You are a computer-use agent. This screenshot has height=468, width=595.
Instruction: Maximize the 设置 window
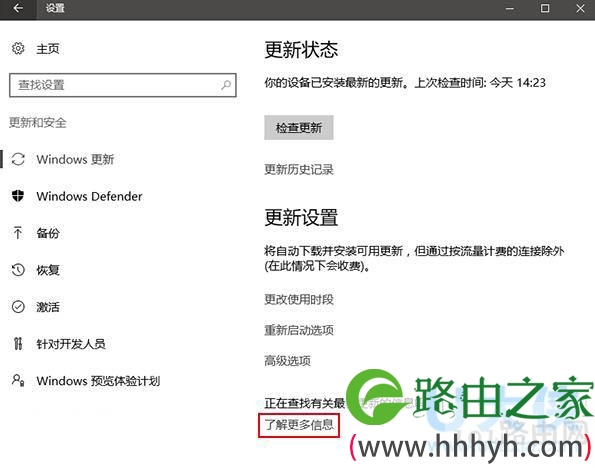coord(545,8)
